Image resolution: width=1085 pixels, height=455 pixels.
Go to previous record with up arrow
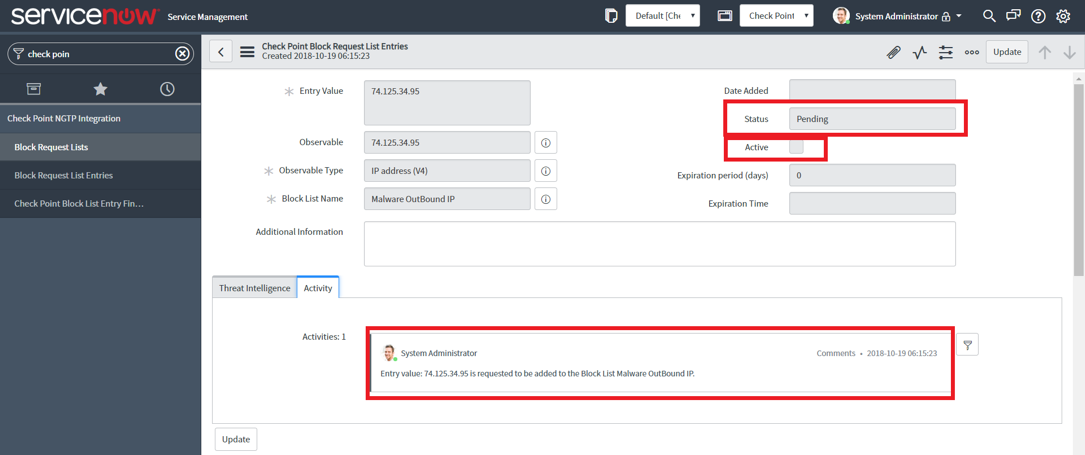click(1045, 52)
